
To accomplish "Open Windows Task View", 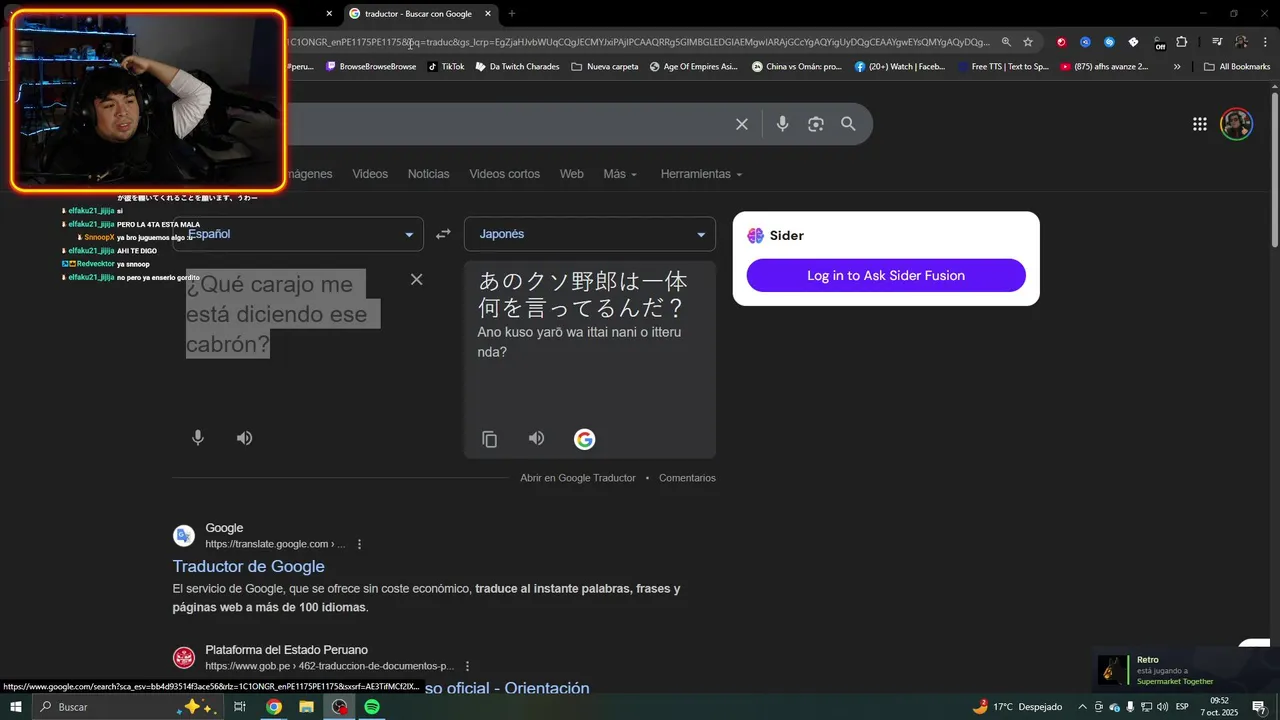I will [x=240, y=707].
